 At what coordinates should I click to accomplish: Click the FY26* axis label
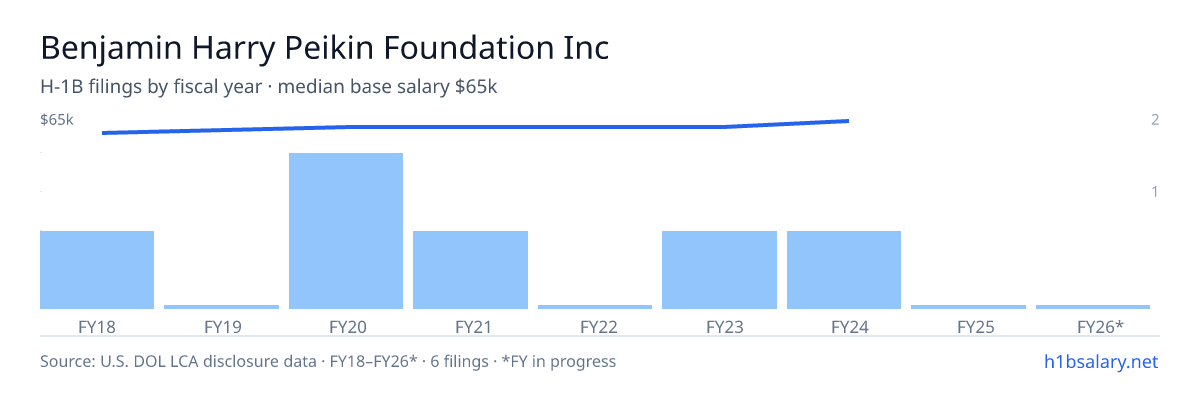pos(1101,326)
